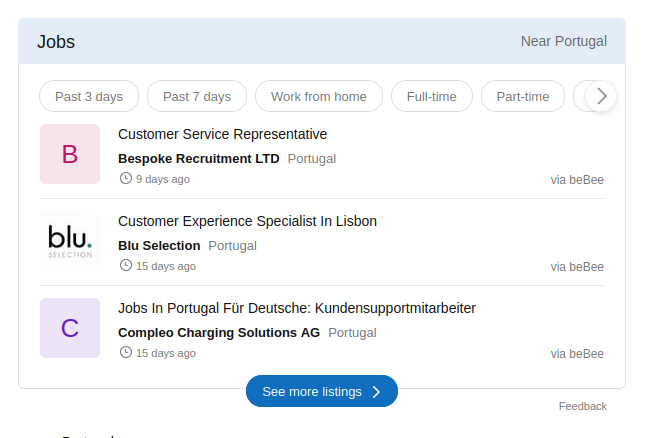
Task: Expand with 'See more listings' button
Action: pyautogui.click(x=321, y=392)
